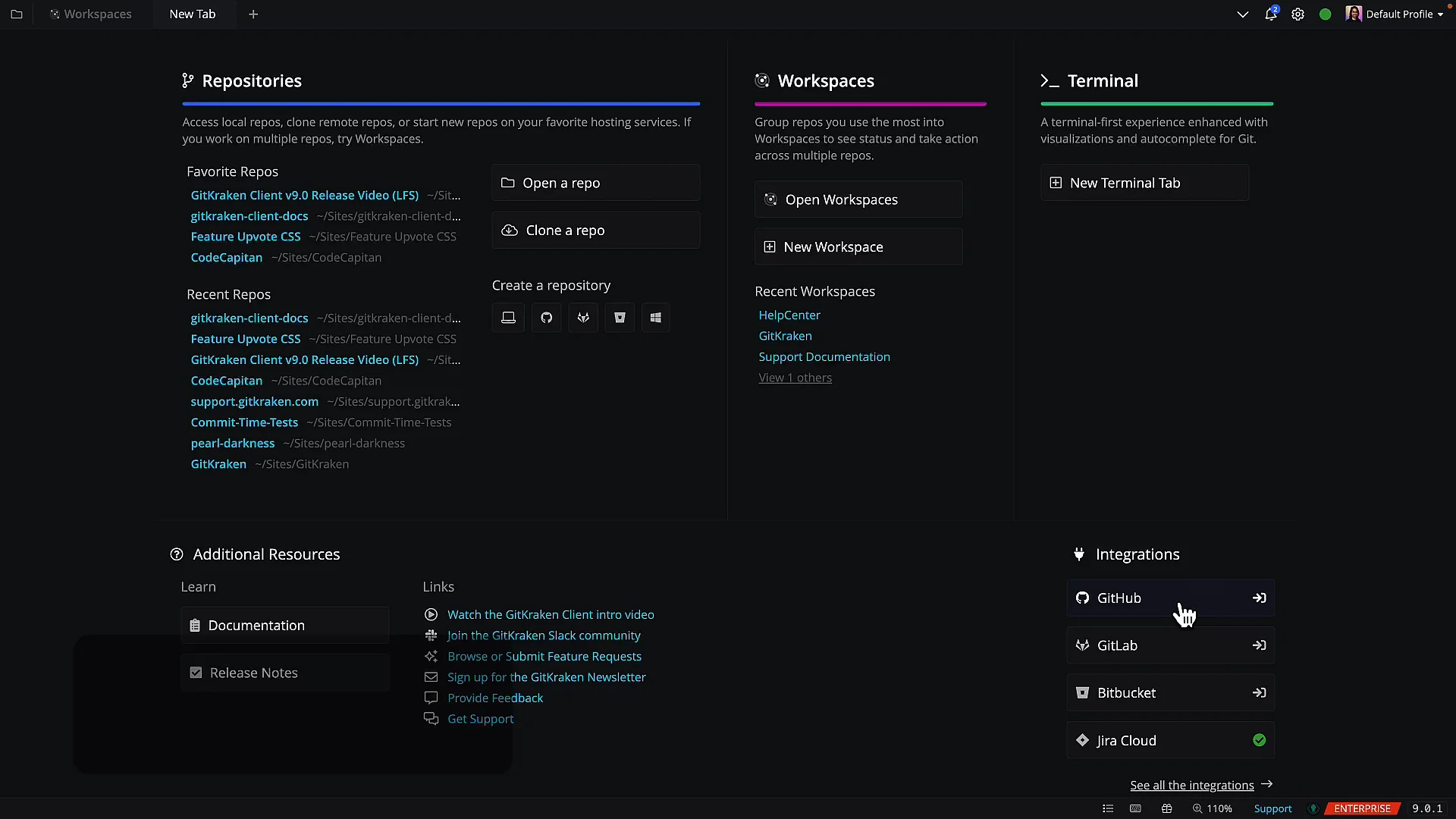Screen dimensions: 1456x819
Task: Create a repository on GitLab icon
Action: [583, 318]
